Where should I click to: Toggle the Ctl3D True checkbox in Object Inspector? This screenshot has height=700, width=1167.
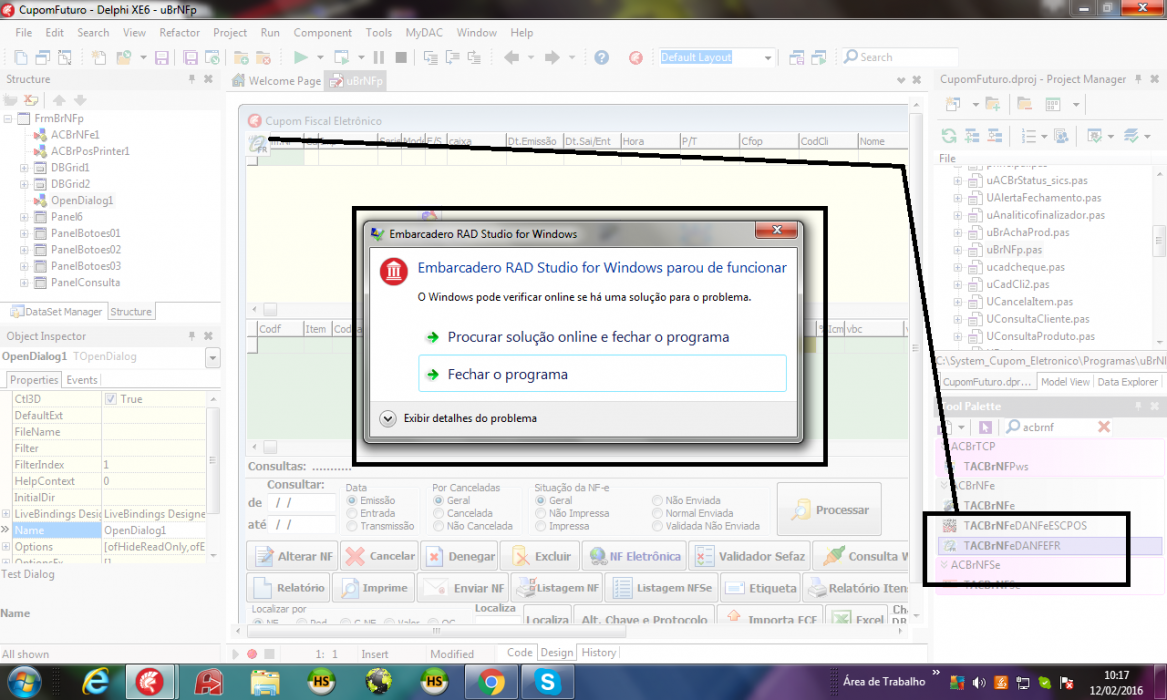coord(111,399)
